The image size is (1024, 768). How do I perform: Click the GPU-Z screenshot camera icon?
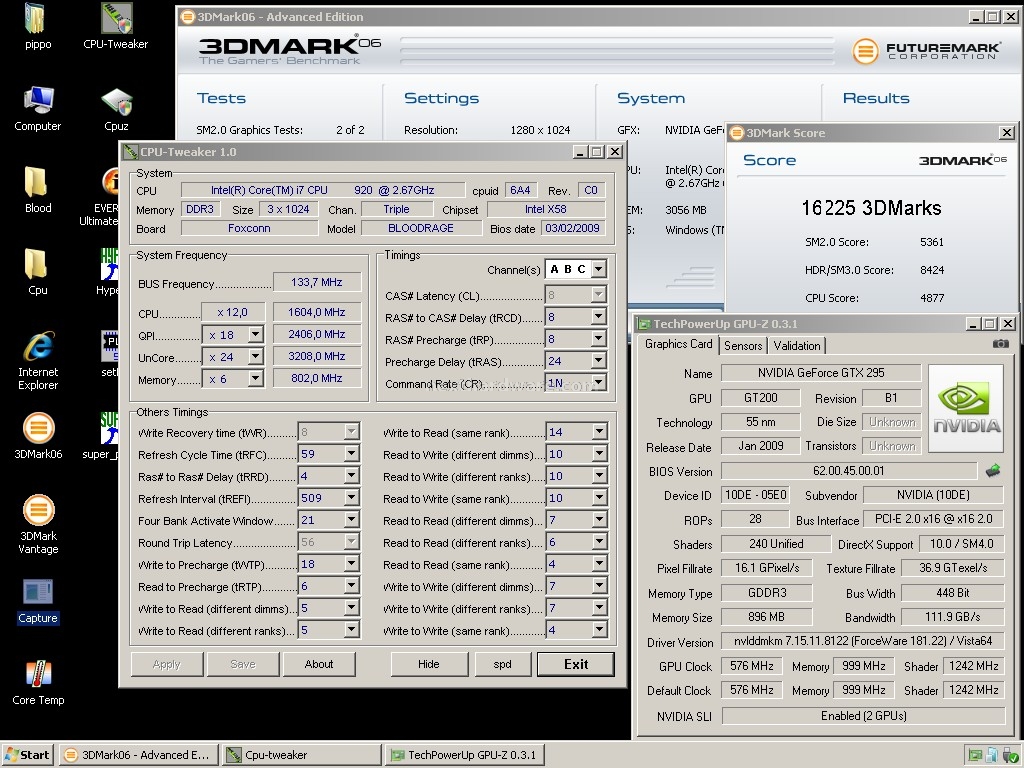click(1000, 344)
